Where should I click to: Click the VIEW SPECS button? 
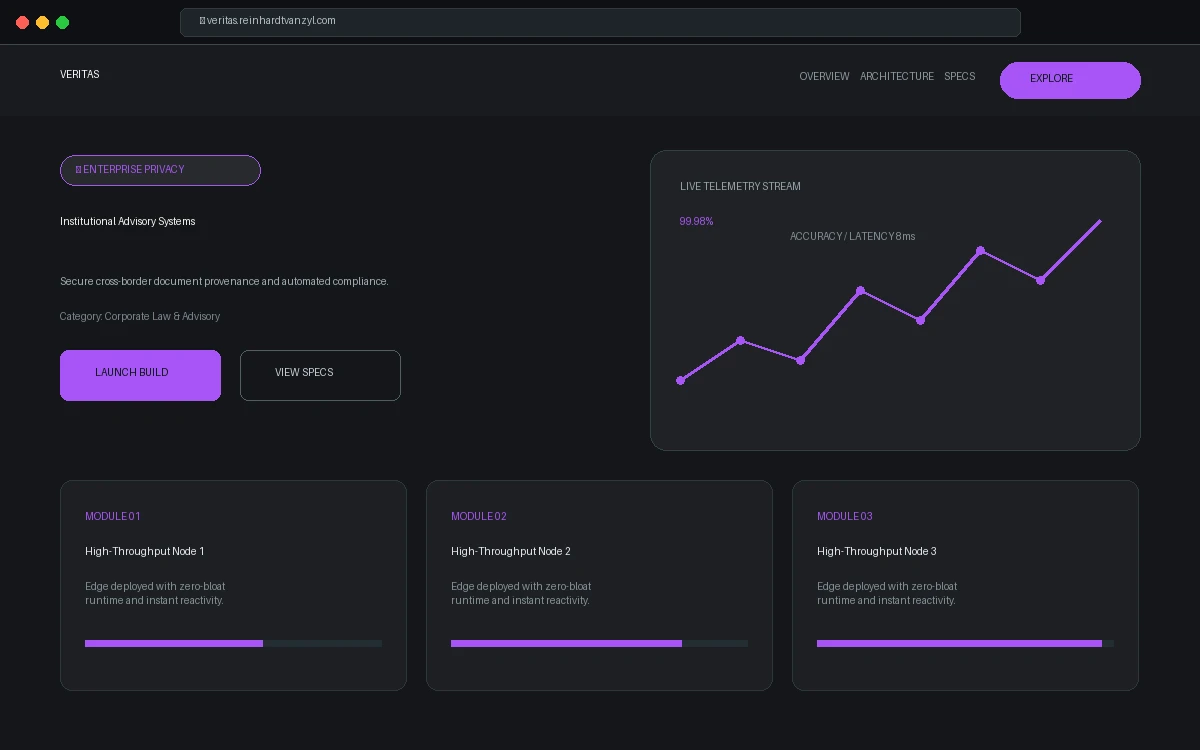click(320, 375)
